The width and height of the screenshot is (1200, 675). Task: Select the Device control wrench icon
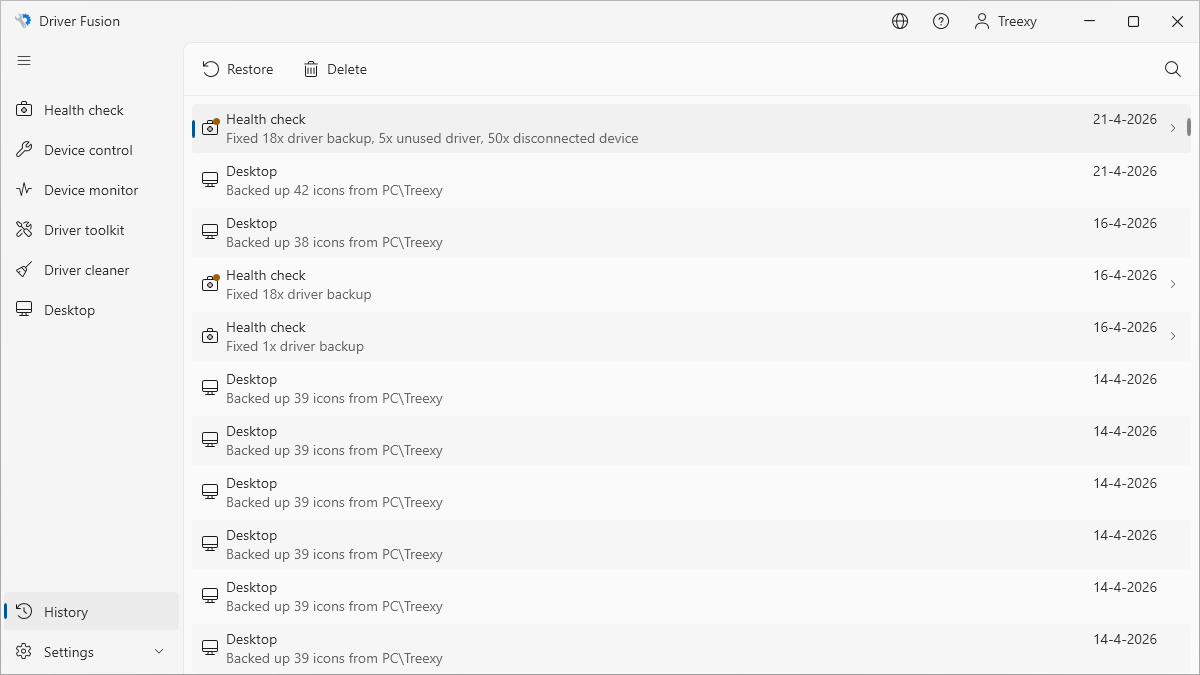(25, 150)
